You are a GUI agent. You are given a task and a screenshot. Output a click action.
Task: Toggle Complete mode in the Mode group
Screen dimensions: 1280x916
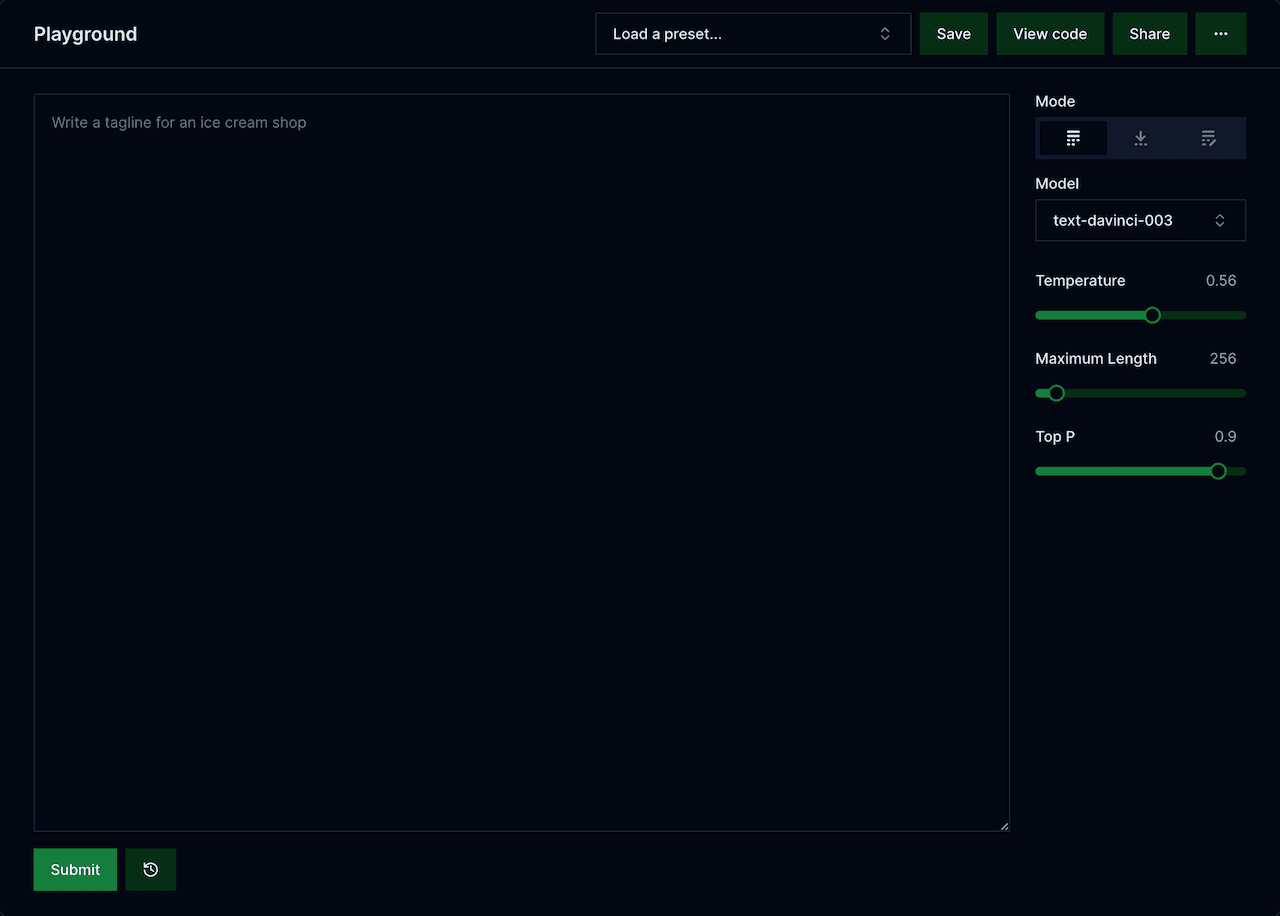point(1072,138)
